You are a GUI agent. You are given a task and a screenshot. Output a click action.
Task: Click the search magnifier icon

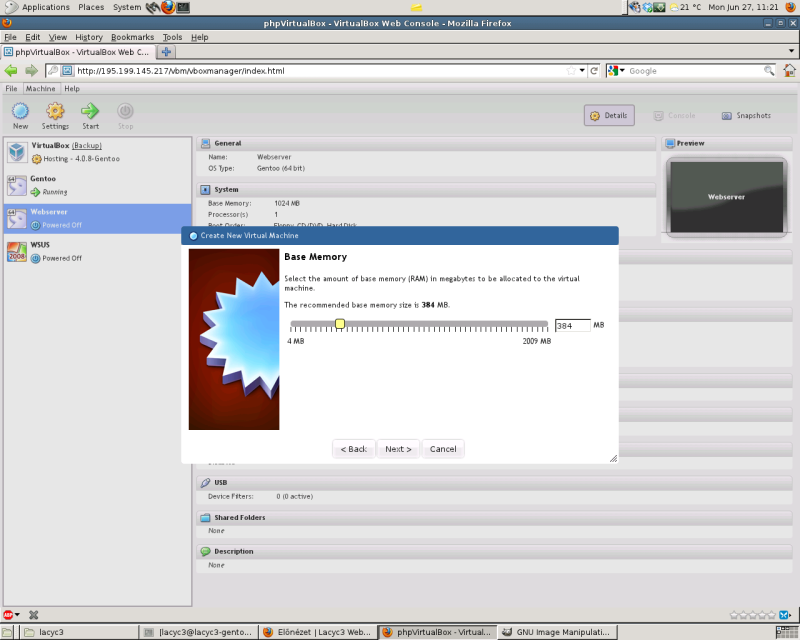[769, 71]
